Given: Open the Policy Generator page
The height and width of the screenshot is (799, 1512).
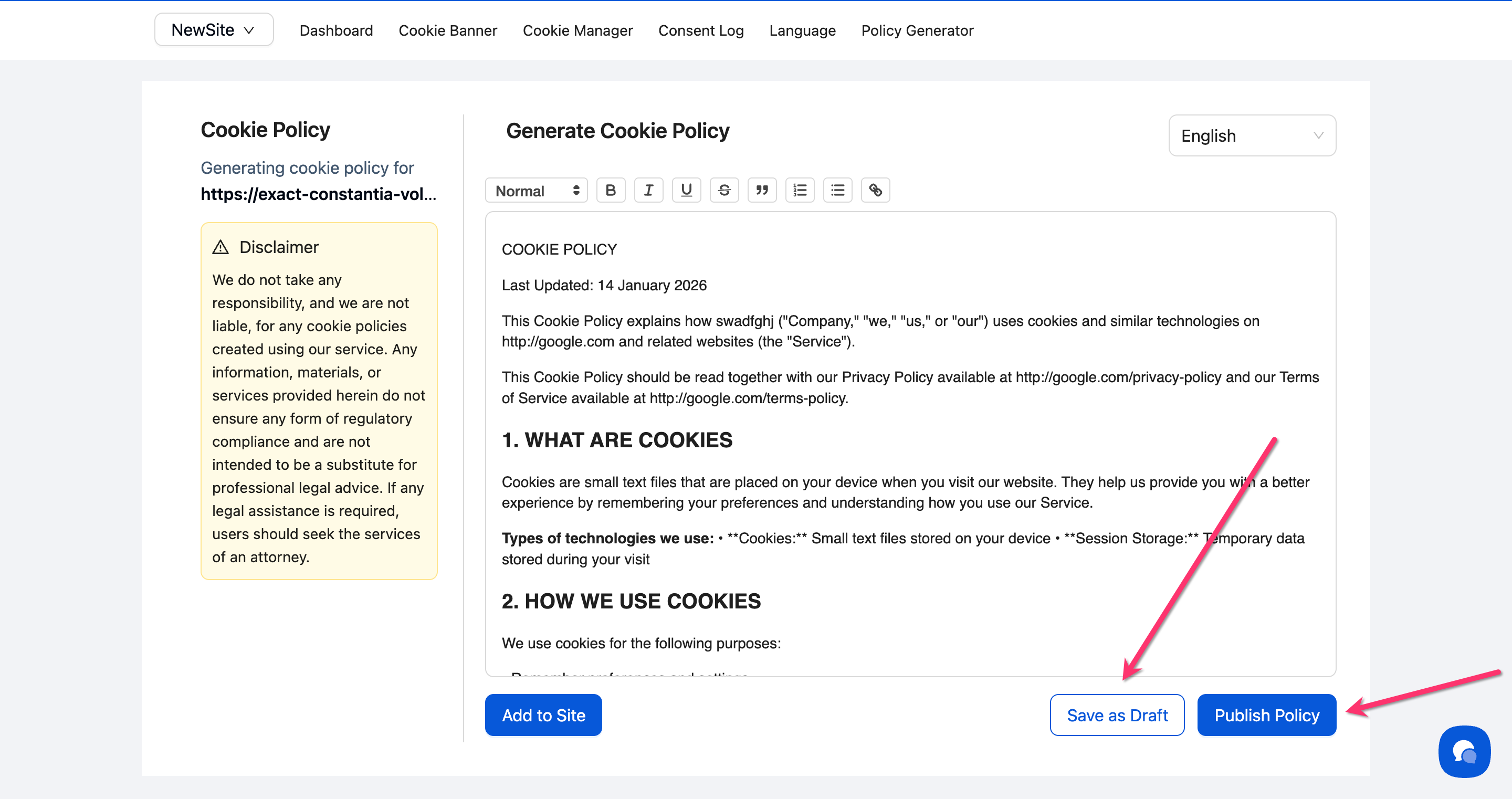Looking at the screenshot, I should tap(917, 30).
